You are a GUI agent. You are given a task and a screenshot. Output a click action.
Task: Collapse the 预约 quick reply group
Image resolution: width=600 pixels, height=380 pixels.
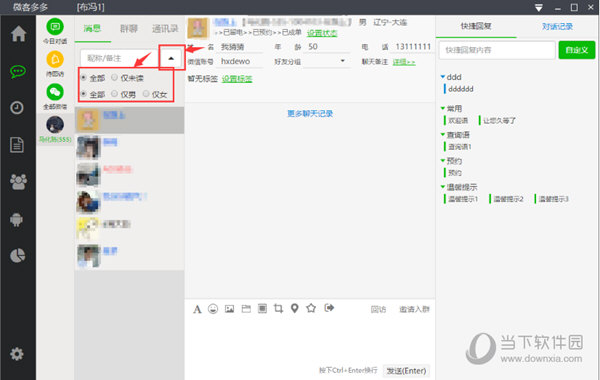(443, 161)
